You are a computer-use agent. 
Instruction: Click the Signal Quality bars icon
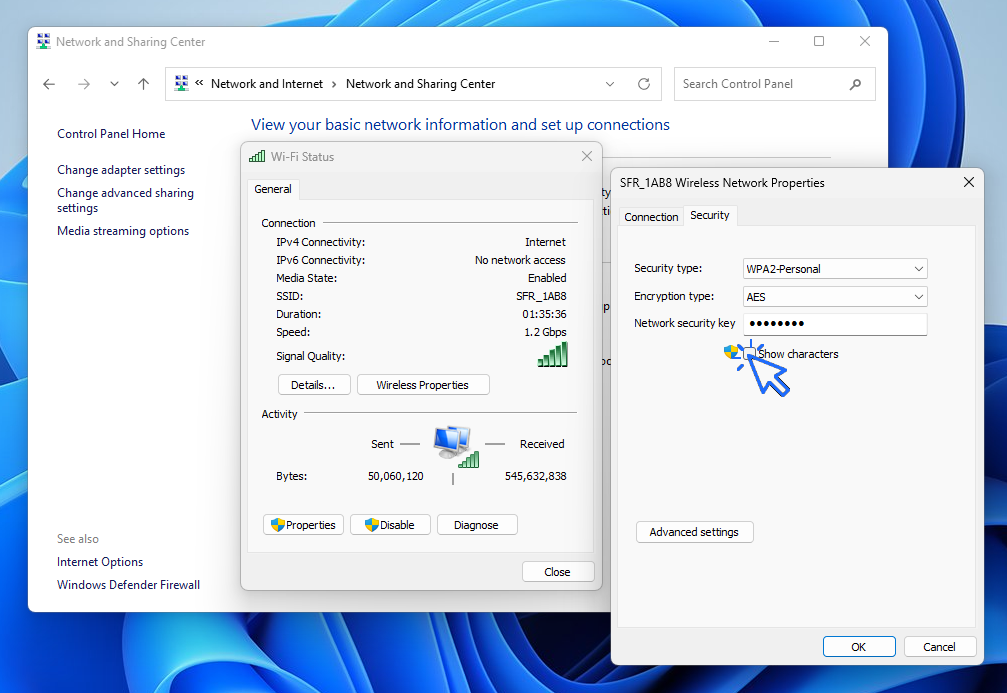click(x=552, y=355)
